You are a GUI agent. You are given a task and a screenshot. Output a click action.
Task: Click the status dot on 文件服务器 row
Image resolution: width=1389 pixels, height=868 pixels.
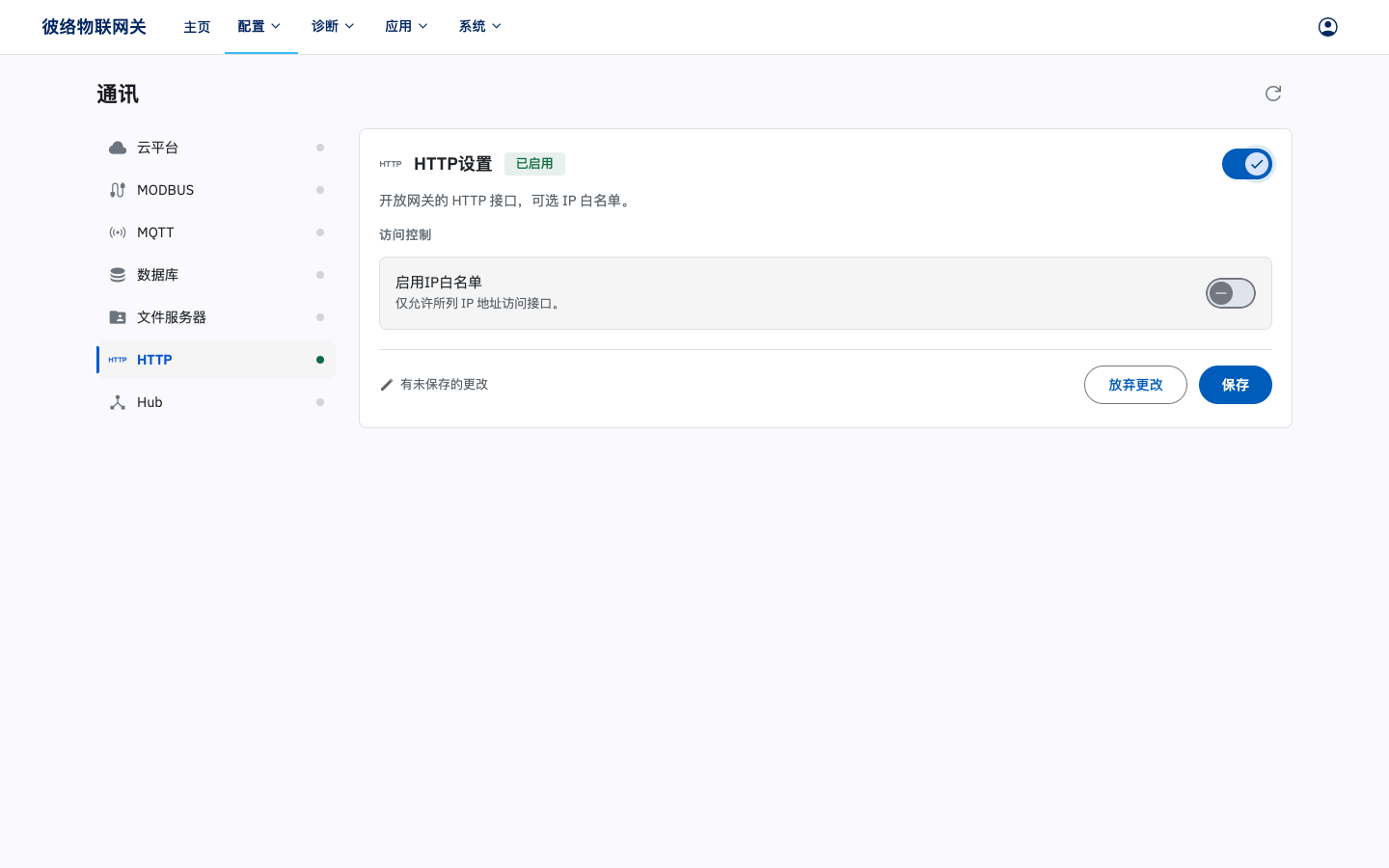[320, 317]
